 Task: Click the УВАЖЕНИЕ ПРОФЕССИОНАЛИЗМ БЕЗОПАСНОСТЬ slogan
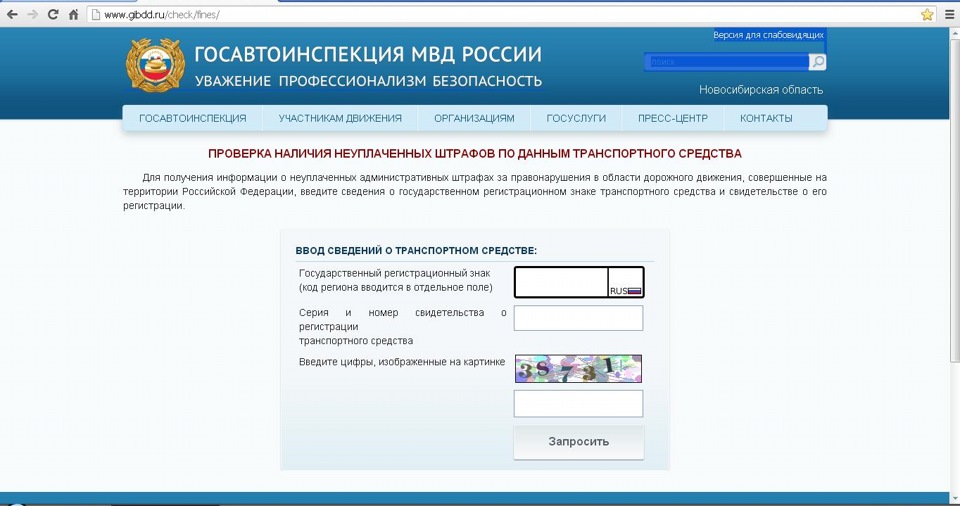[369, 81]
